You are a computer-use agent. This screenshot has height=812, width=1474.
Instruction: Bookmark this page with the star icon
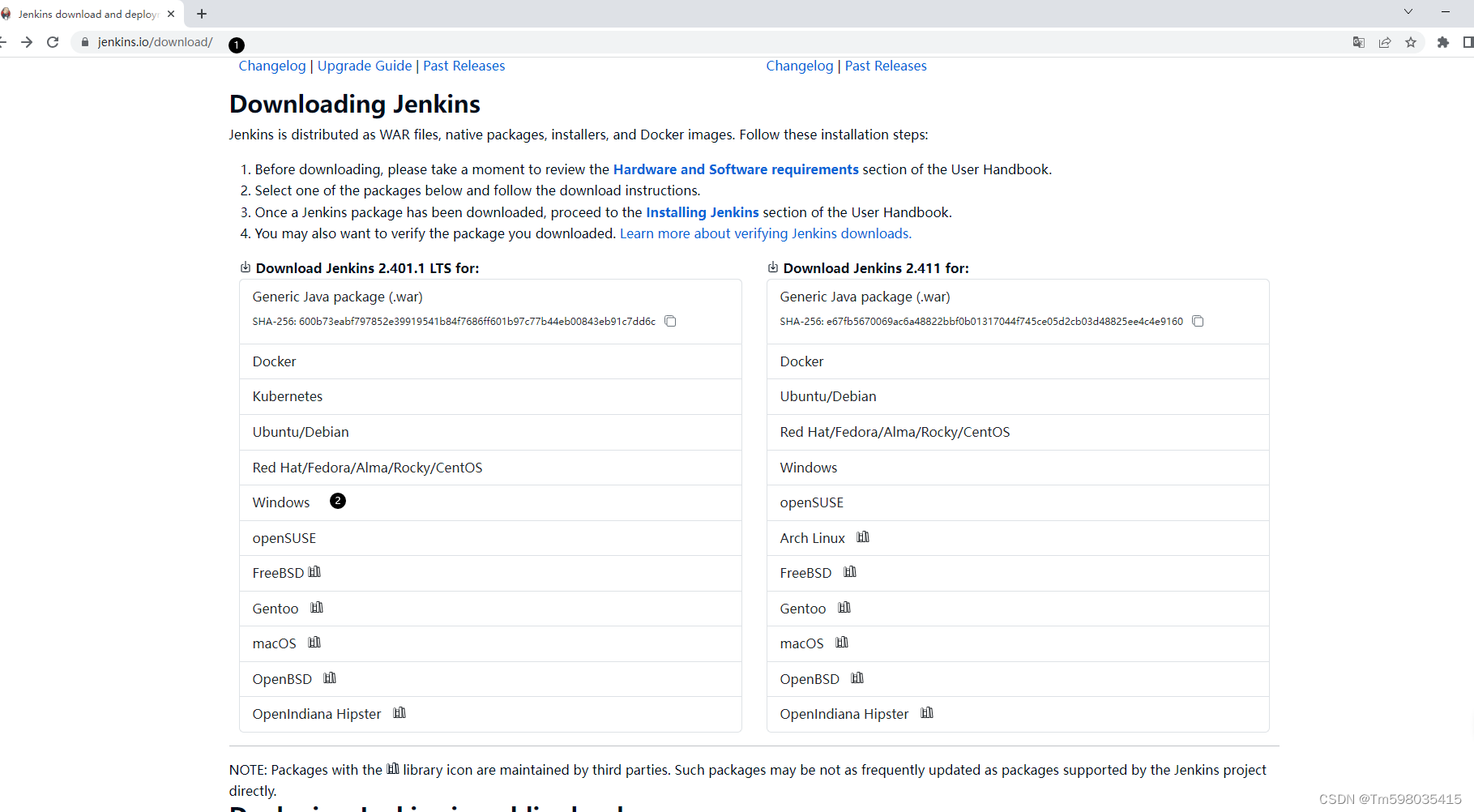tap(1411, 42)
